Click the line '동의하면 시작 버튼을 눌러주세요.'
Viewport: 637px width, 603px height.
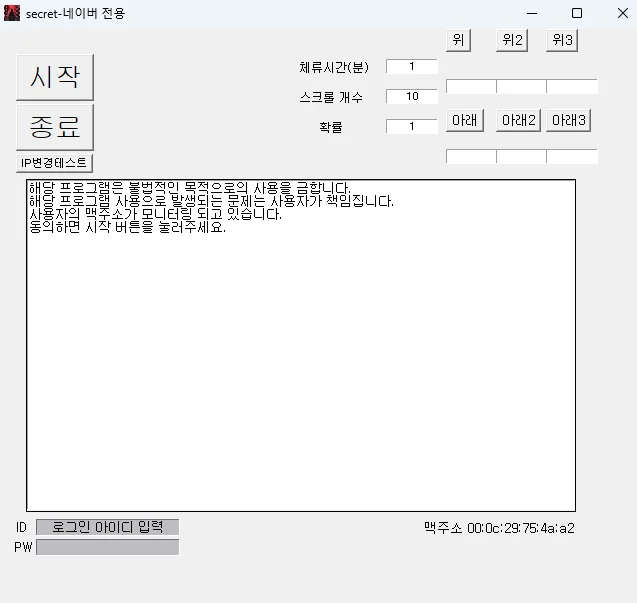pos(127,227)
